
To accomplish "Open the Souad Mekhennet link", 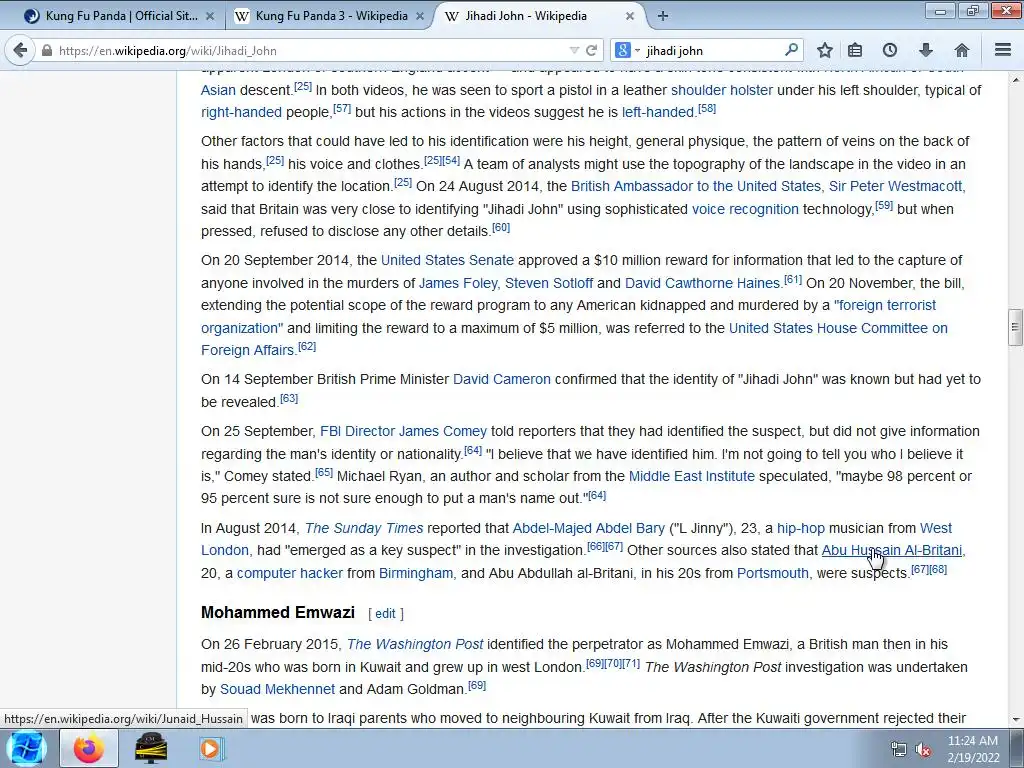I will pos(277,689).
